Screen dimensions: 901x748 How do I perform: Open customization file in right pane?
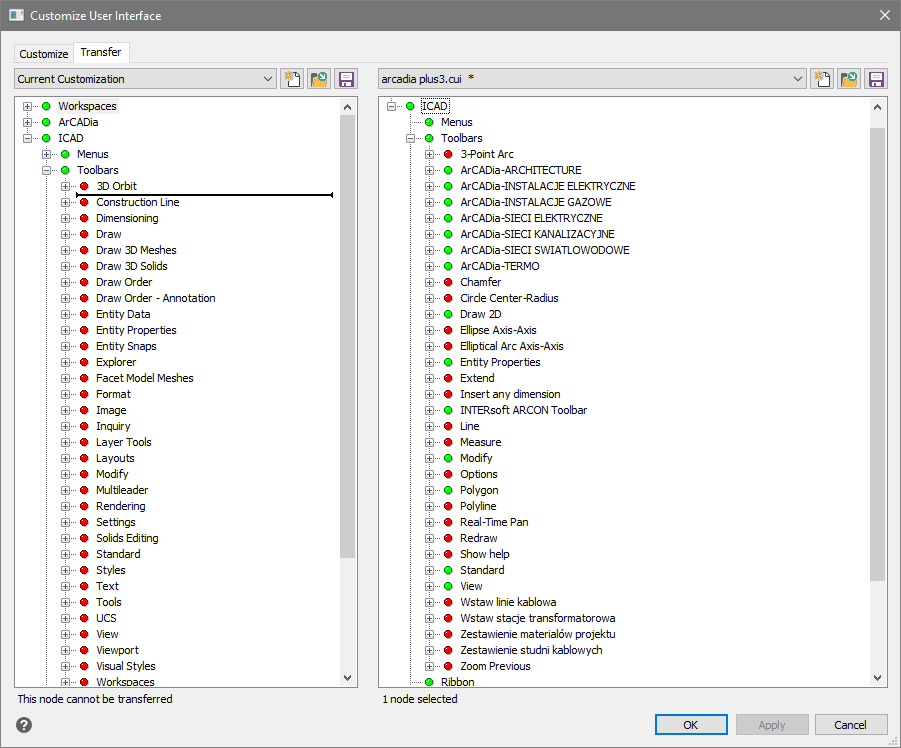click(849, 79)
